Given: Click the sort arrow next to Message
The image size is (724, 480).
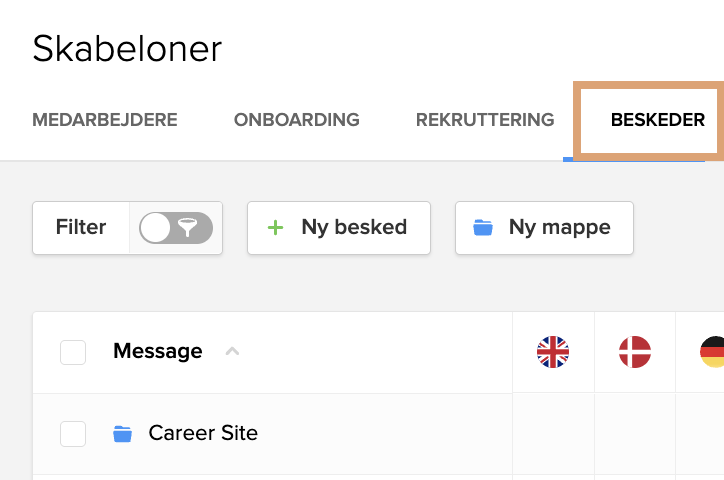Looking at the screenshot, I should coord(232,352).
